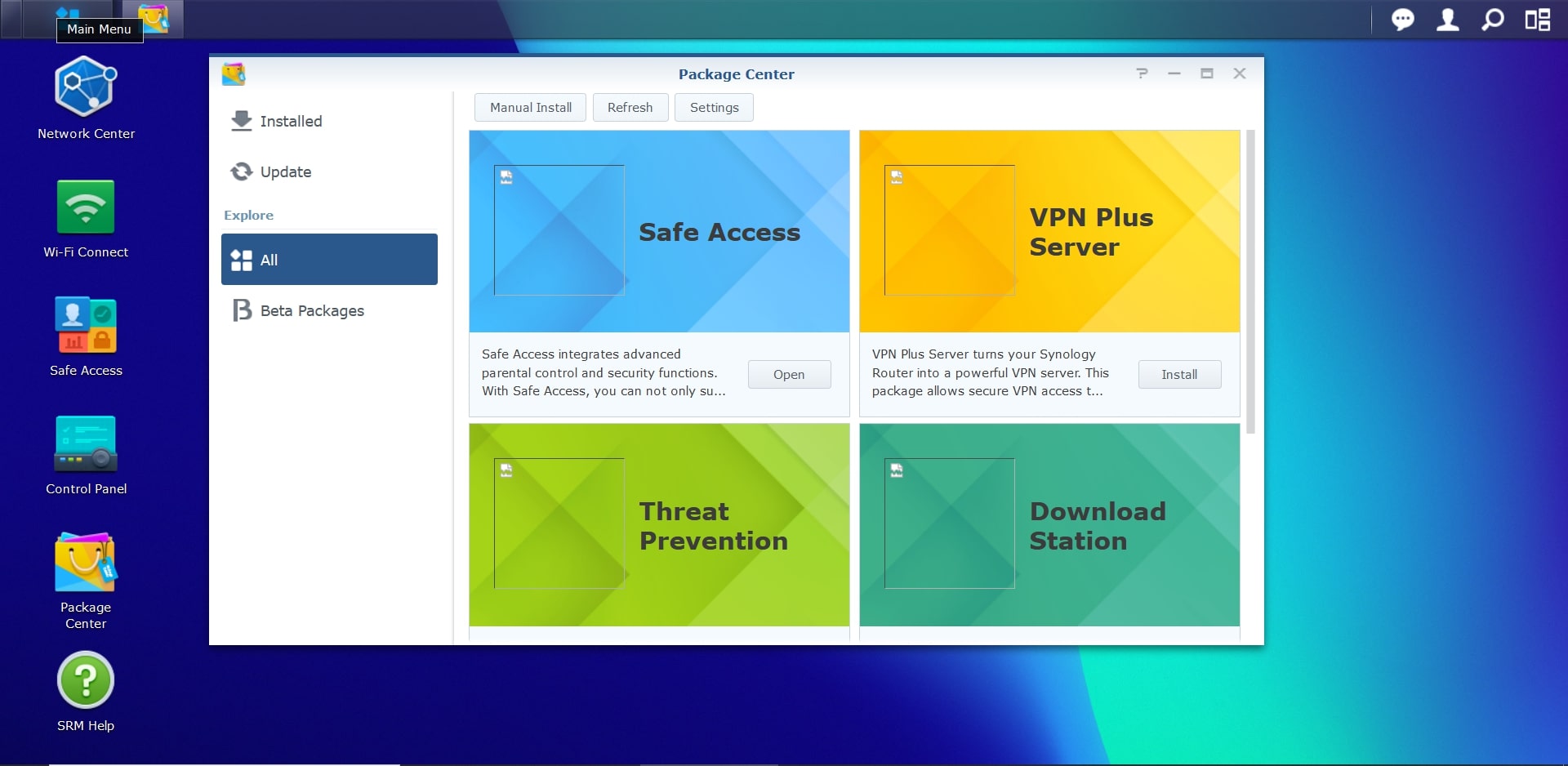Open the search magnifier icon
The image size is (1568, 766).
point(1493,19)
